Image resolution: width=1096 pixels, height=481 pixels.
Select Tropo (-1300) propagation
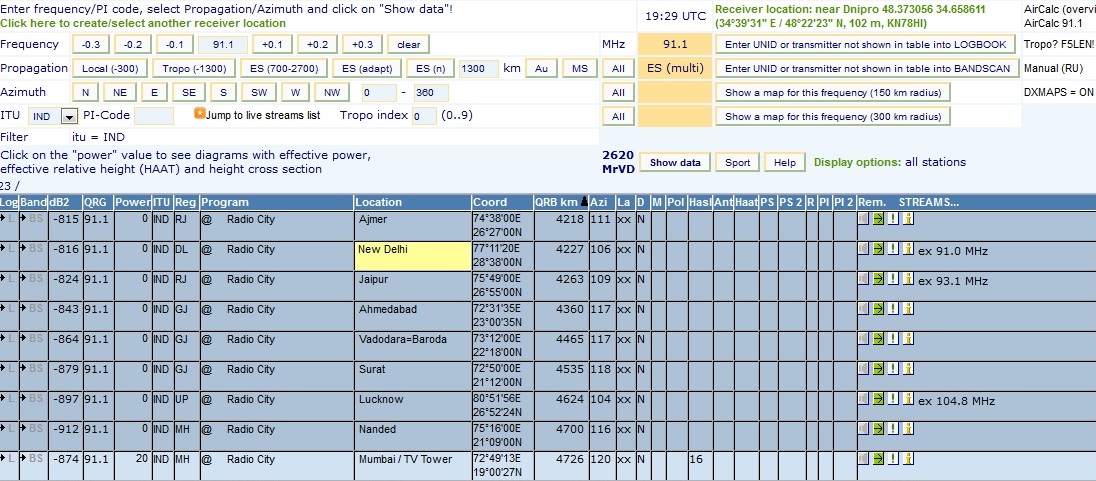(x=194, y=69)
